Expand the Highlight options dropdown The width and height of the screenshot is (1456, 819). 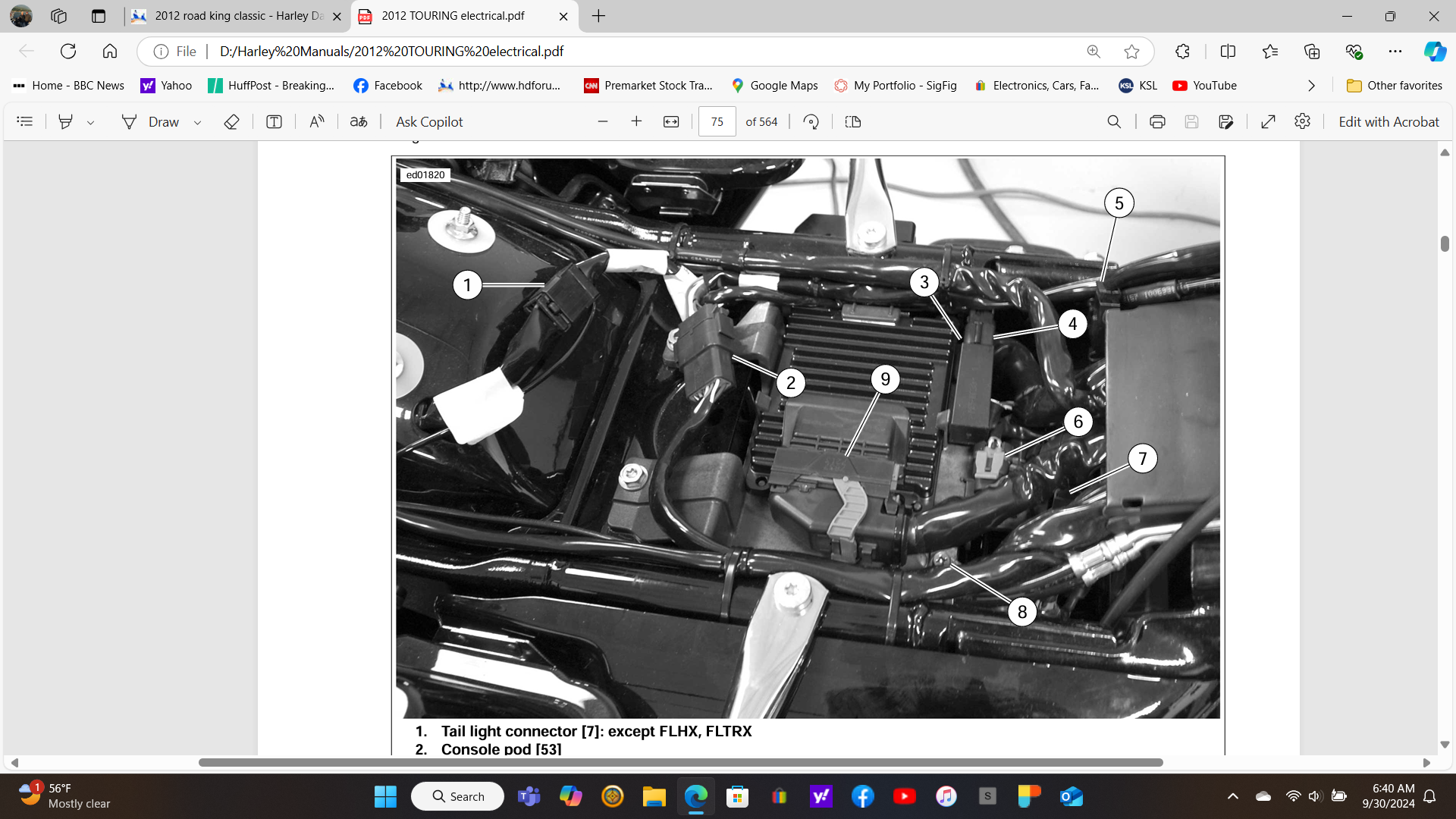coord(90,122)
